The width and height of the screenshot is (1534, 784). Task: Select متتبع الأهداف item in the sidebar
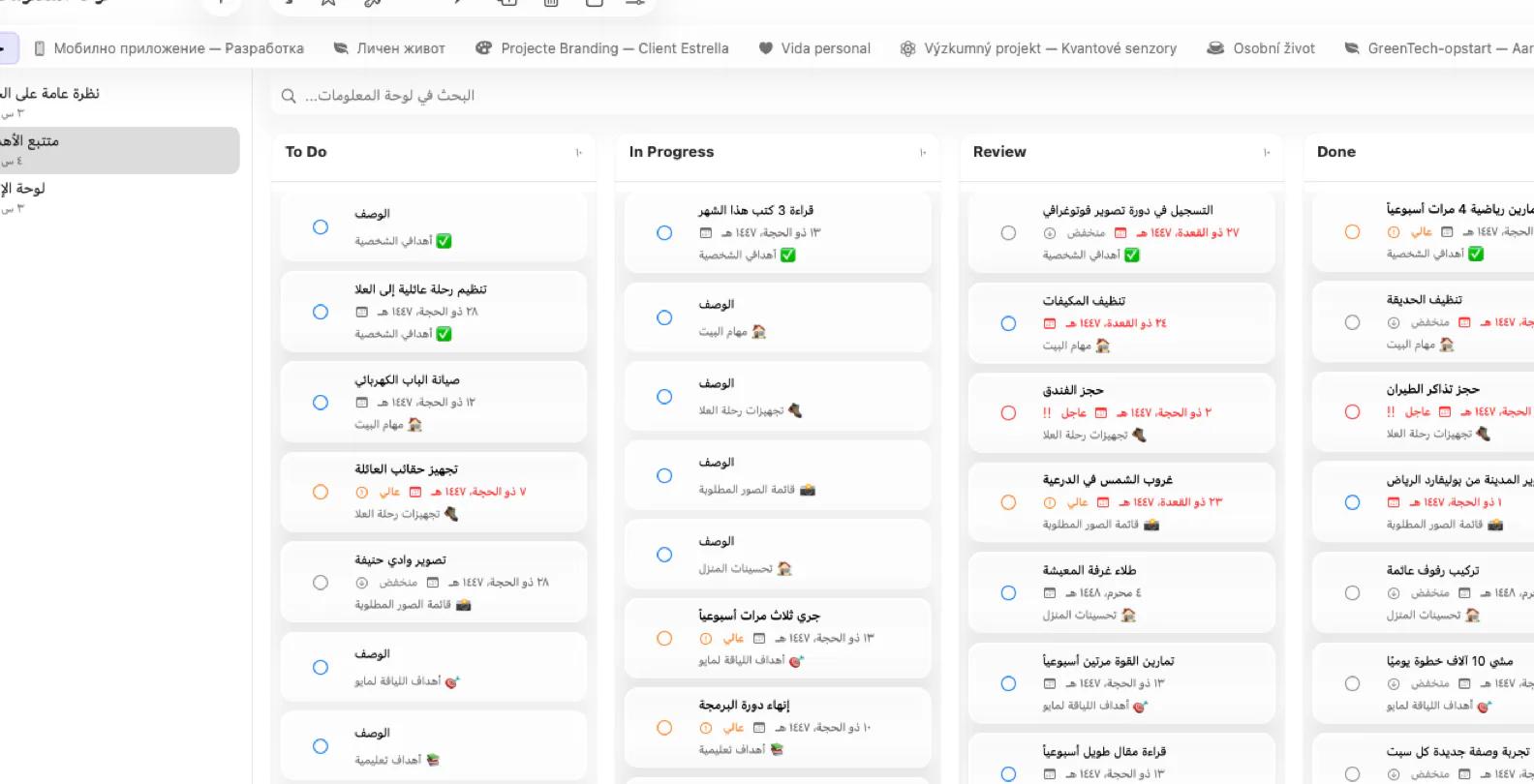point(118,150)
